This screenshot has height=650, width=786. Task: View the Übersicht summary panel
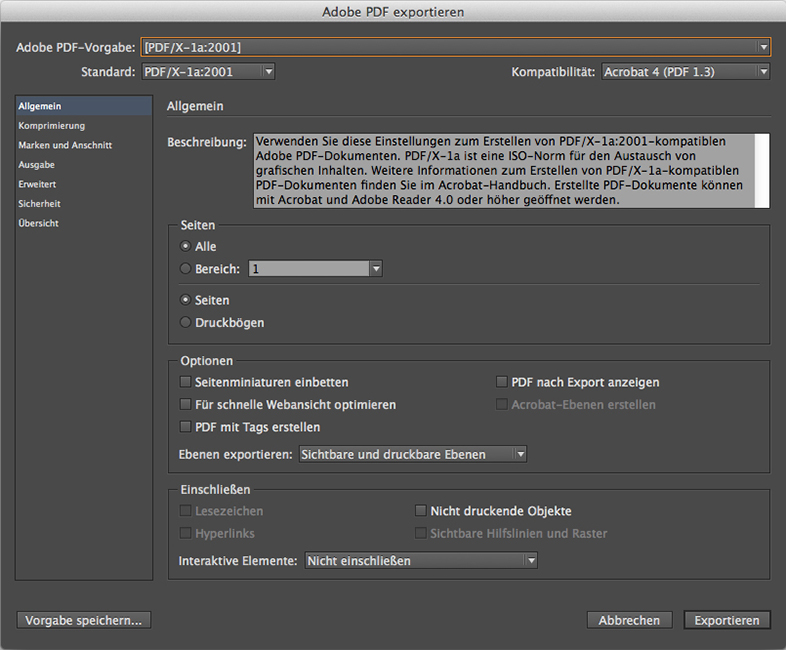[38, 223]
